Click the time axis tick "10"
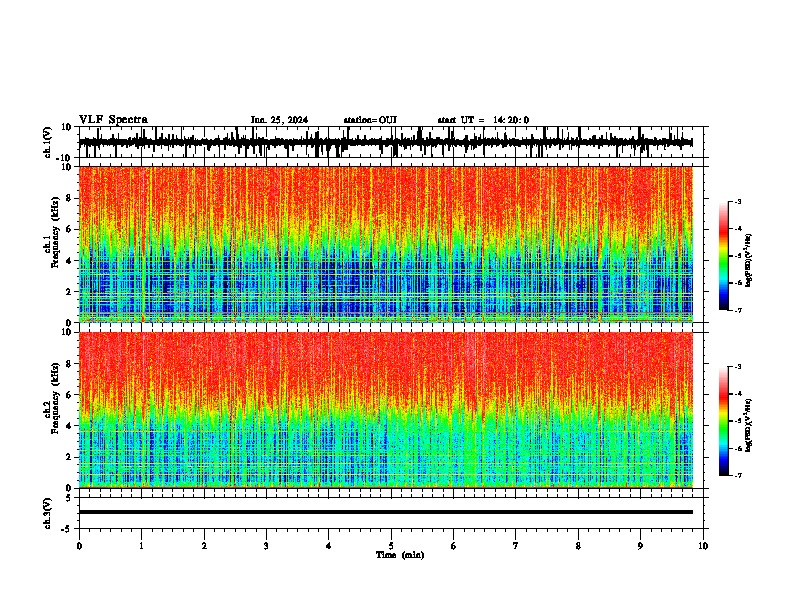This screenshot has height=612, width=792. (703, 546)
